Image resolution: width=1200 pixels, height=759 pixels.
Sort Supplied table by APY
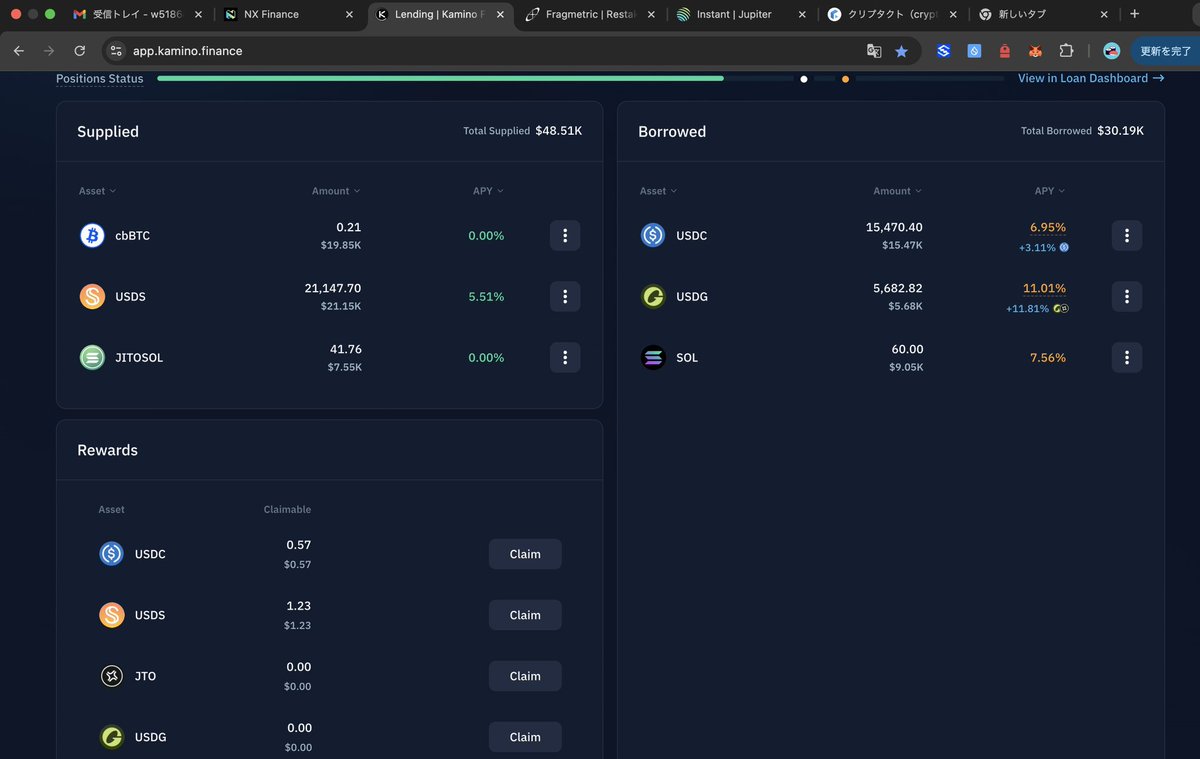488,191
